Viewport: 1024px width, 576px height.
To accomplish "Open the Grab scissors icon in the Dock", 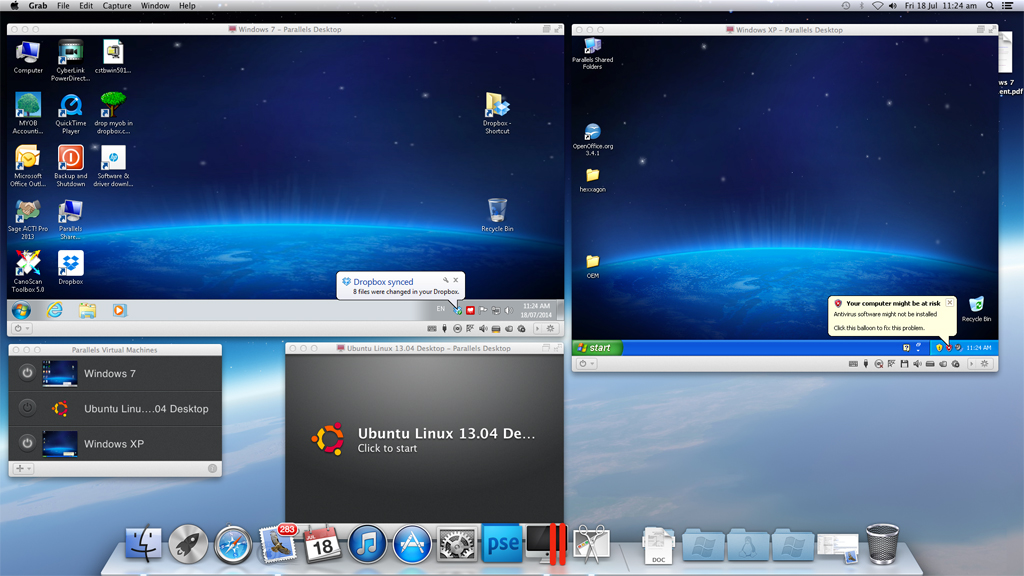I will click(x=592, y=543).
